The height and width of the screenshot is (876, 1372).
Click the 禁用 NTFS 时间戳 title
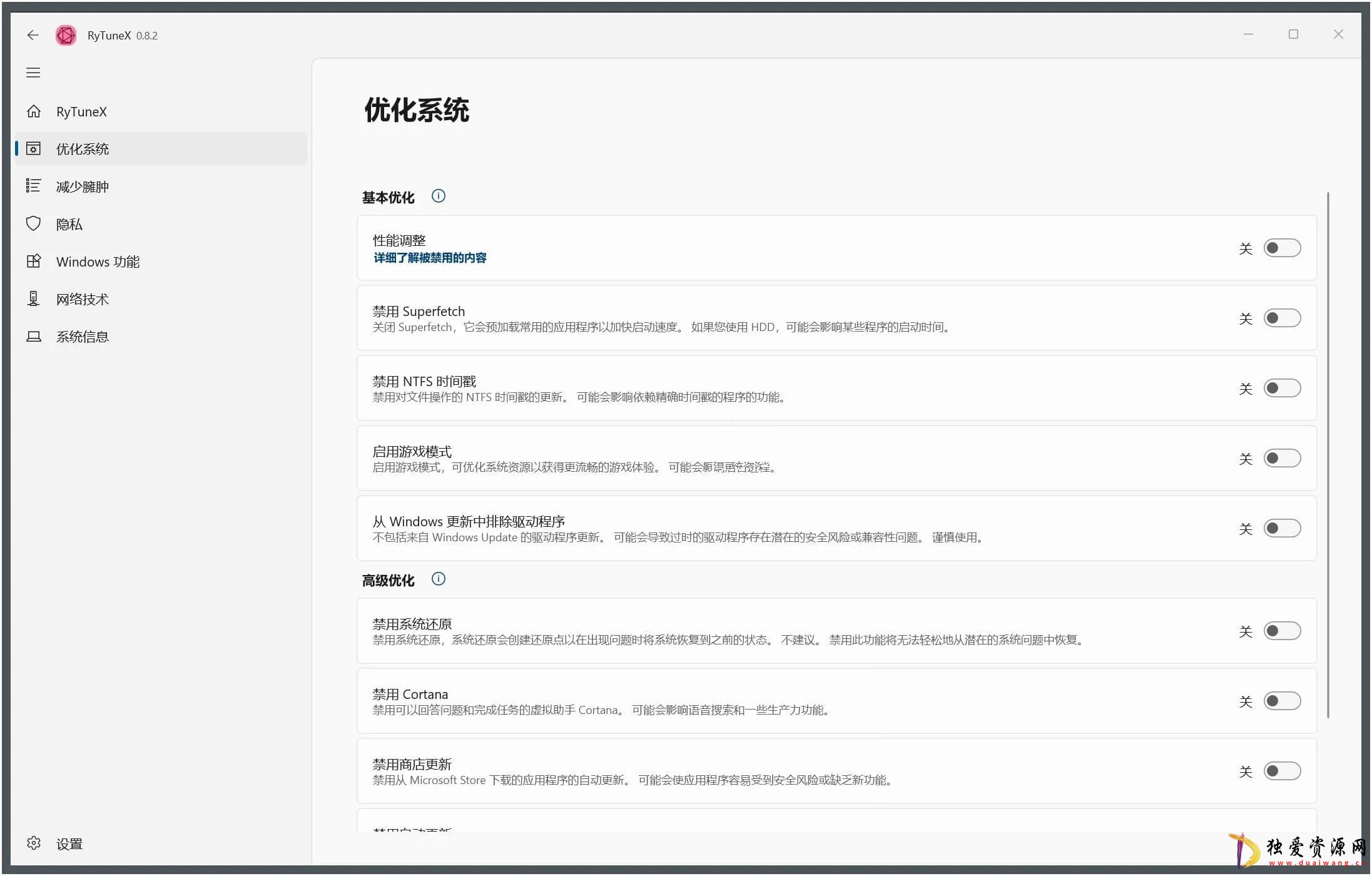(424, 381)
